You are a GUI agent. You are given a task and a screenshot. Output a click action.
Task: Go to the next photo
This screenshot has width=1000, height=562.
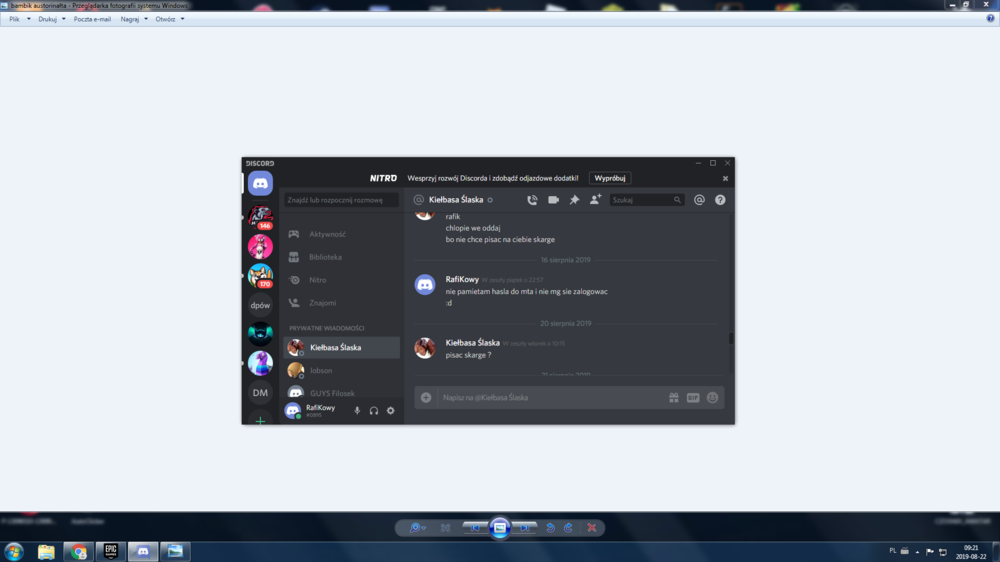pos(525,528)
